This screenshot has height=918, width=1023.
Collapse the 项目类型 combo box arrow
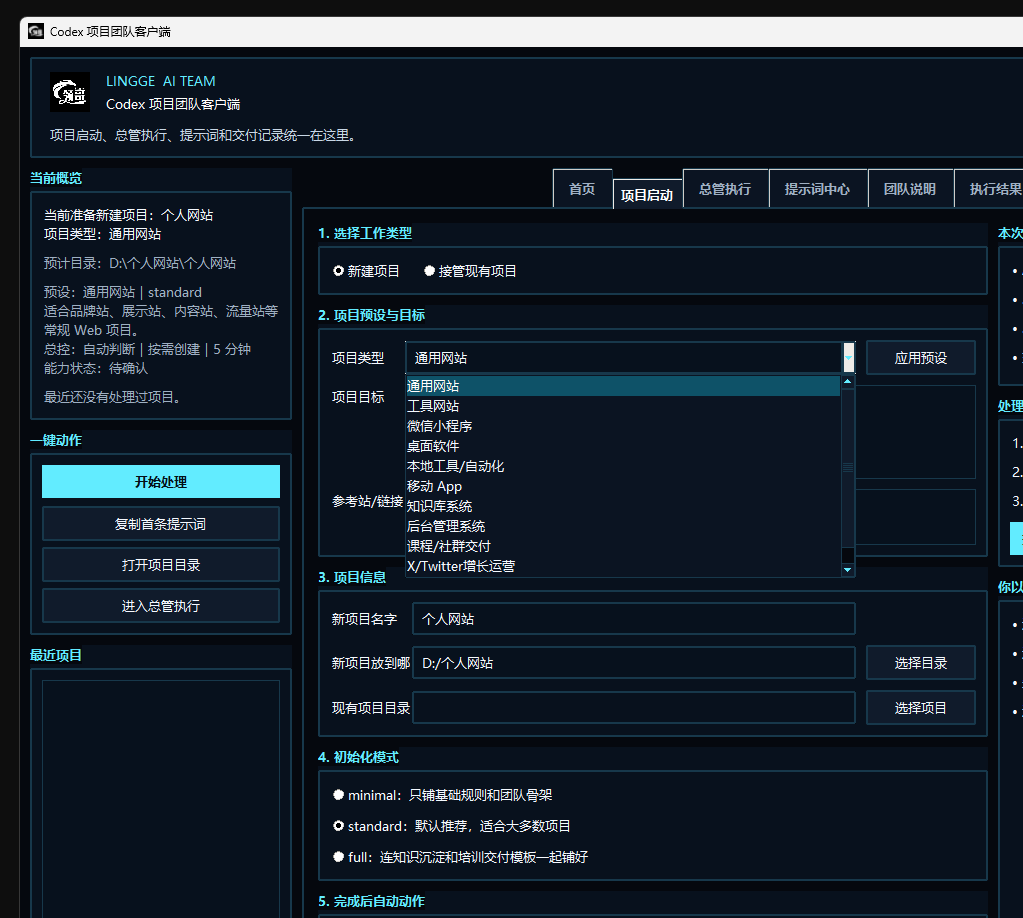(x=848, y=358)
